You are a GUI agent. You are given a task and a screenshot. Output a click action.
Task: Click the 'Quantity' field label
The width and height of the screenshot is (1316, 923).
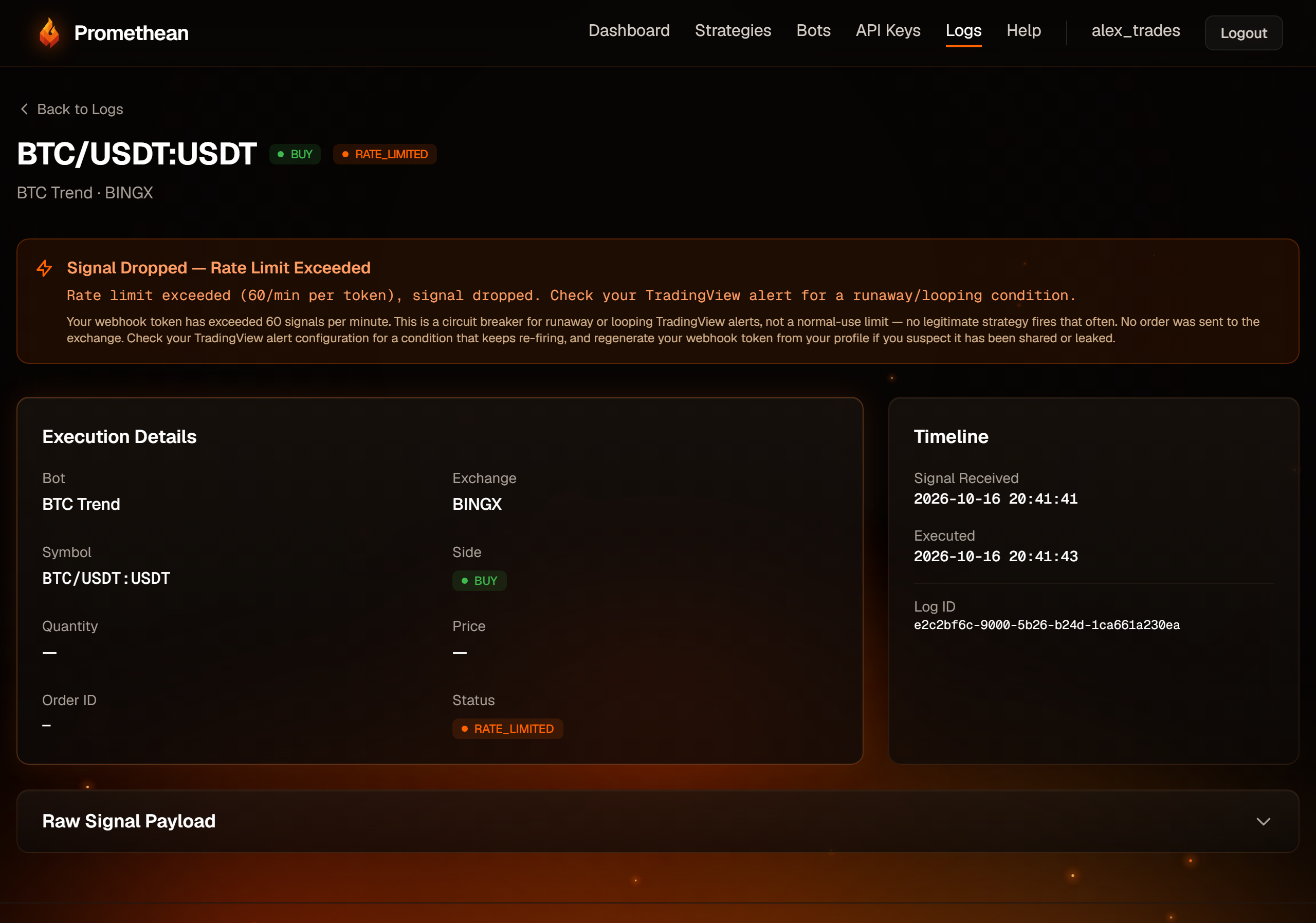70,626
